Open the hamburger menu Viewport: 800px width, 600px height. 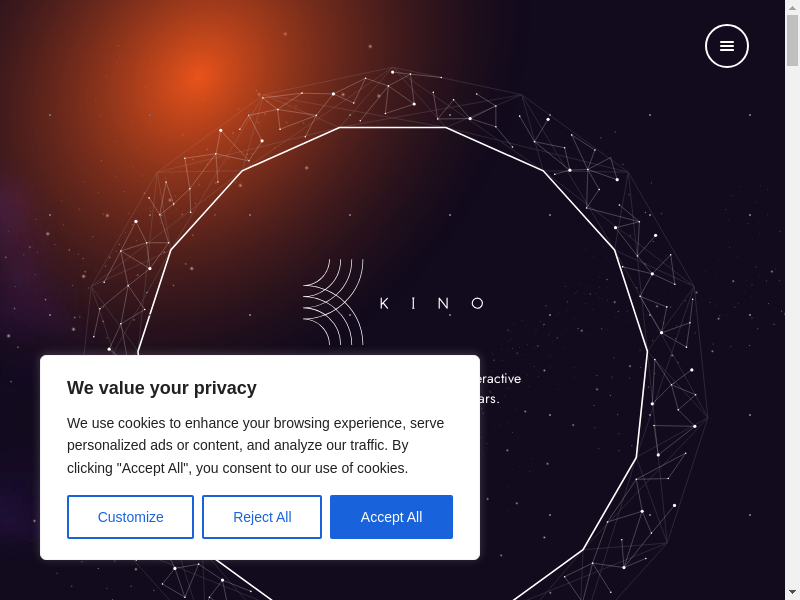pyautogui.click(x=727, y=46)
